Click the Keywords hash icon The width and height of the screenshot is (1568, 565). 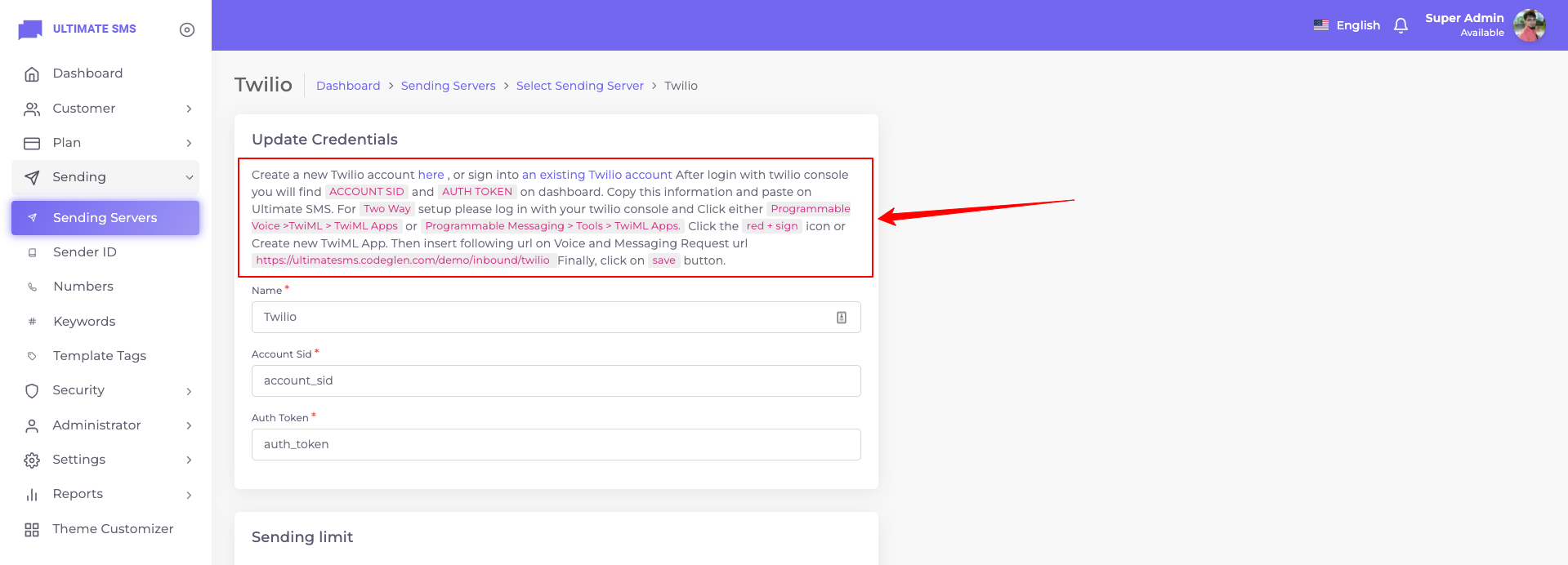33,322
